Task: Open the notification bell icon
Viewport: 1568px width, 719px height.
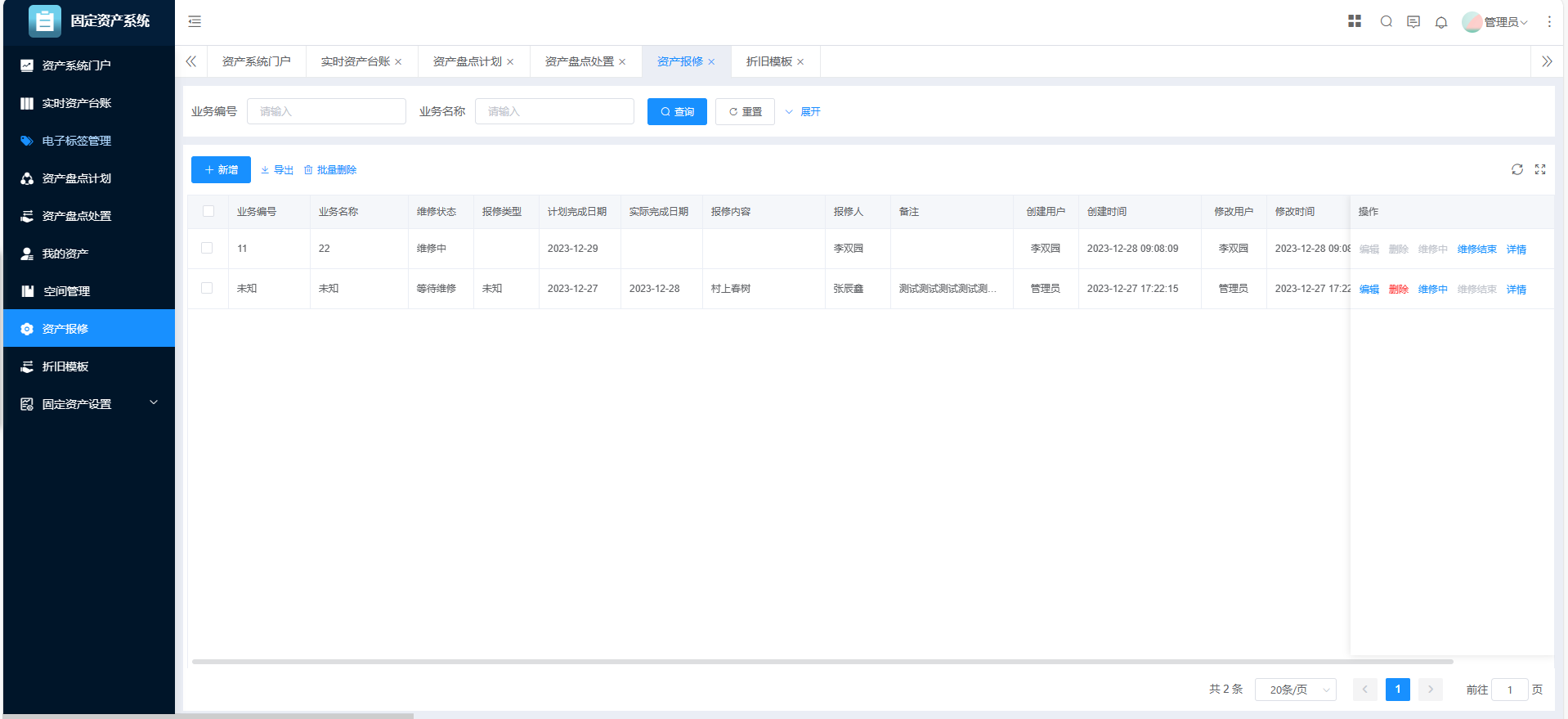Action: pos(1441,22)
